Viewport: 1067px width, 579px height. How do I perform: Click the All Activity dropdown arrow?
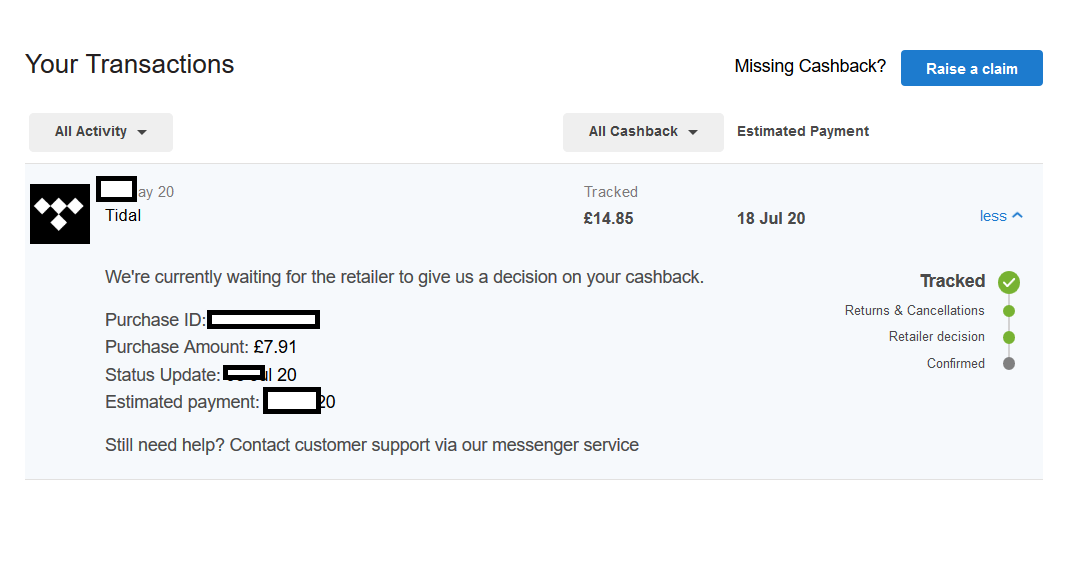(x=142, y=133)
